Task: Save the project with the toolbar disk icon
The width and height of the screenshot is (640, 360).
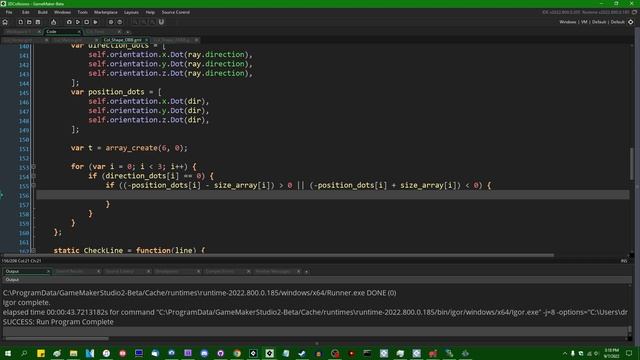Action: [38, 22]
